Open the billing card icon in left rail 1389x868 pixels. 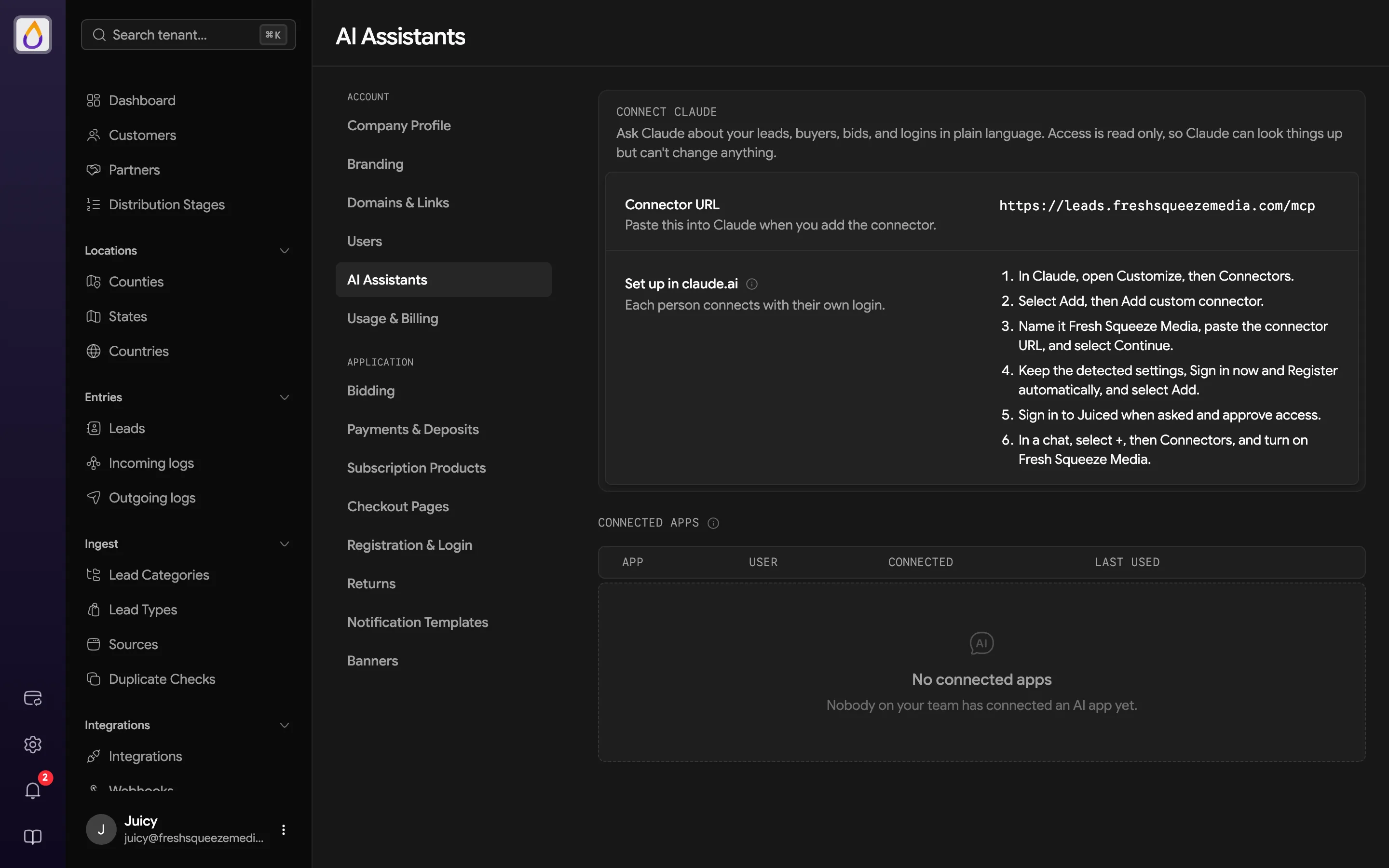33,698
